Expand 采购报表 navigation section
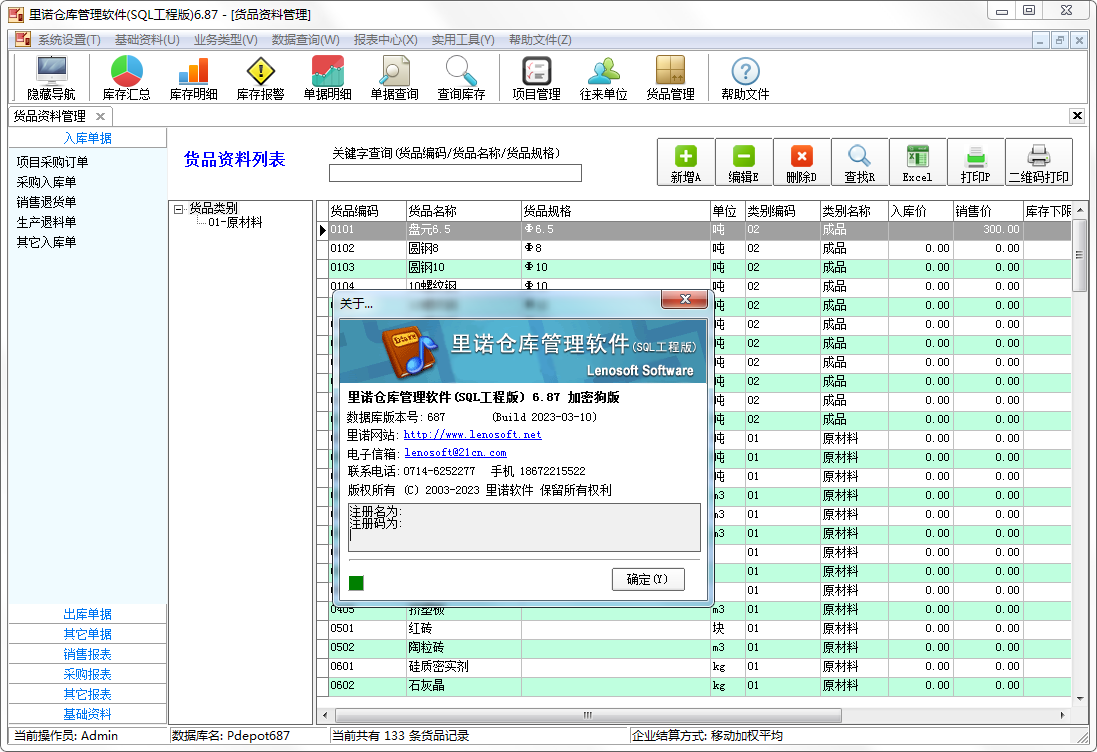 [x=87, y=674]
